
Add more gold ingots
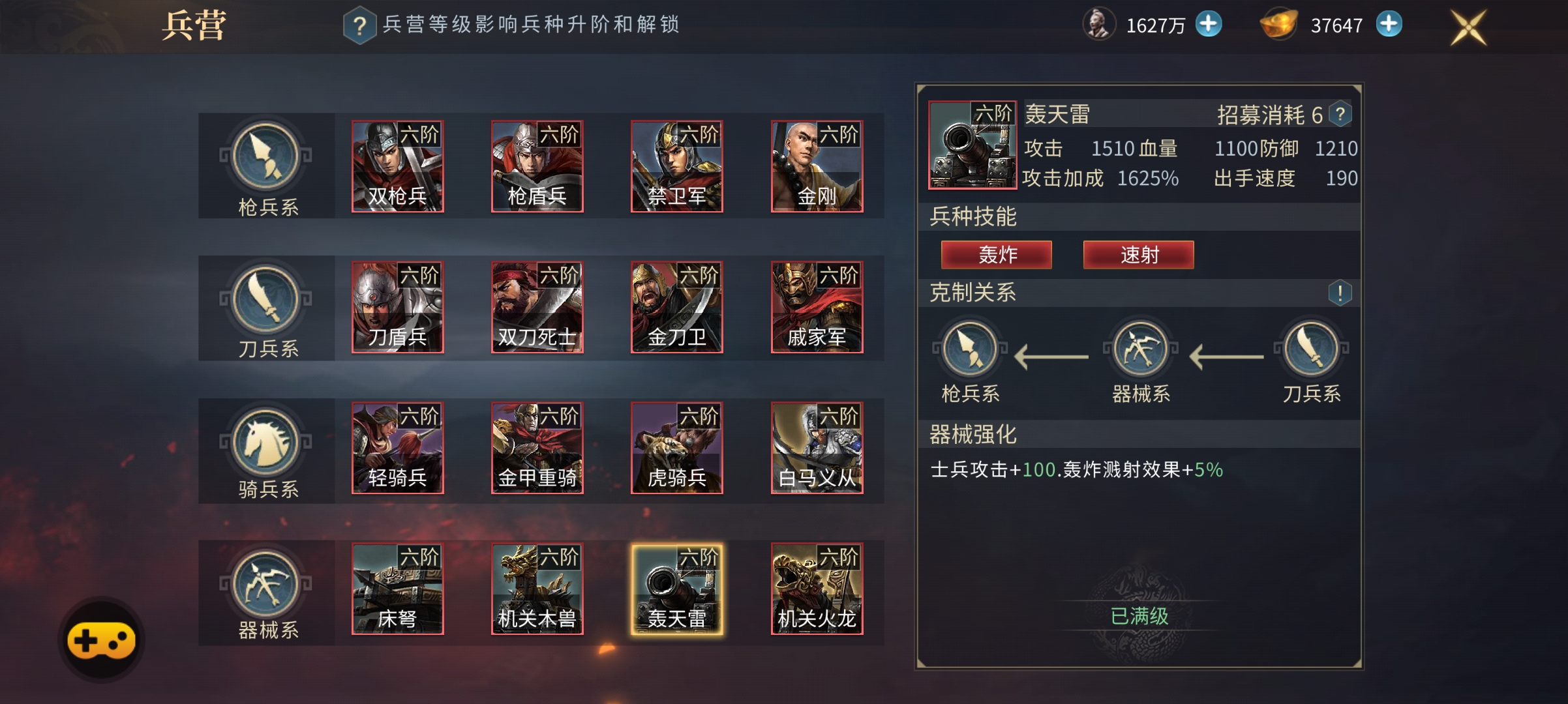[1389, 25]
